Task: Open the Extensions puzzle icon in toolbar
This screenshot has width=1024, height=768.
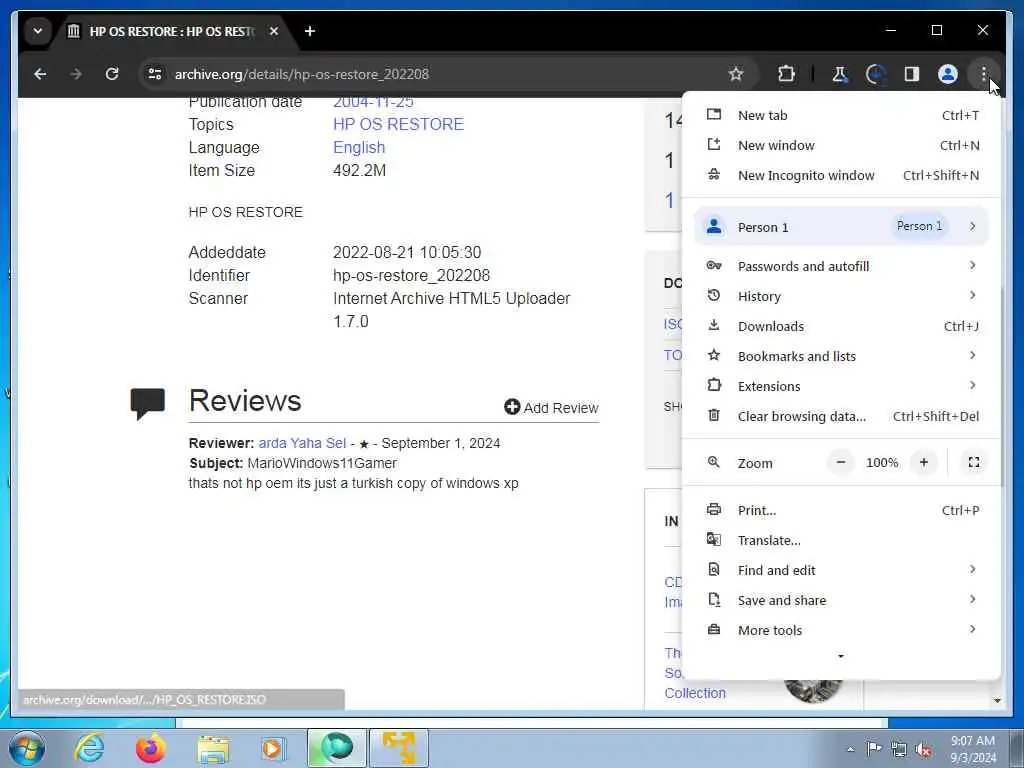Action: (786, 74)
